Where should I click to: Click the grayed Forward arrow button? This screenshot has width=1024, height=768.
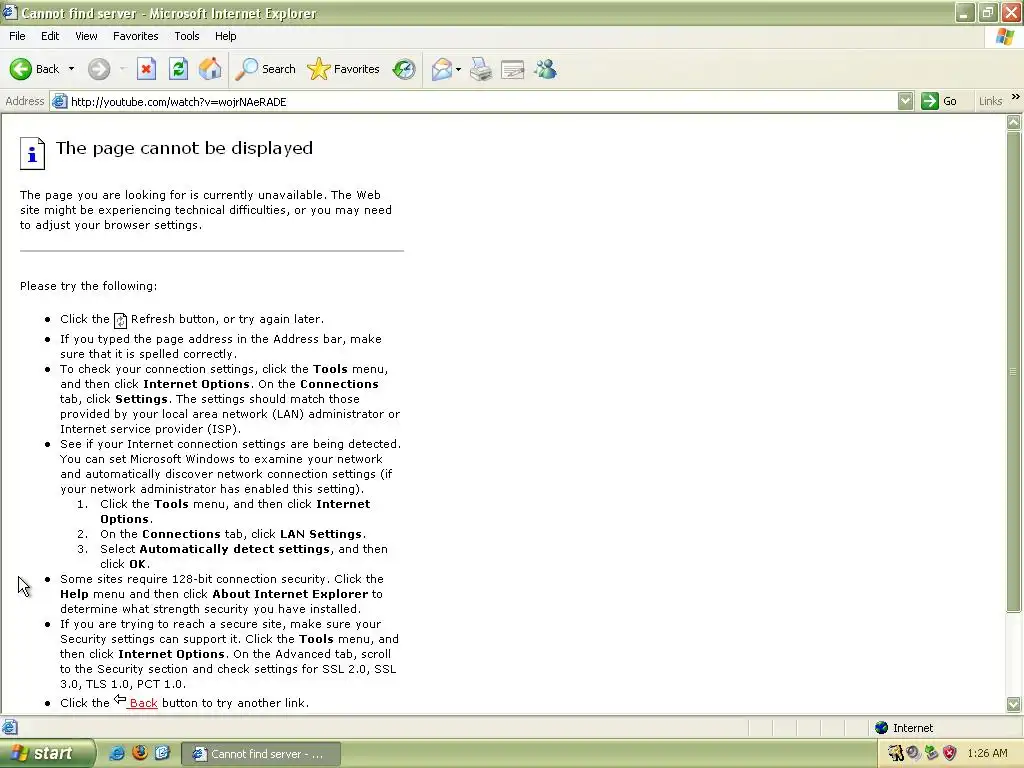point(99,69)
